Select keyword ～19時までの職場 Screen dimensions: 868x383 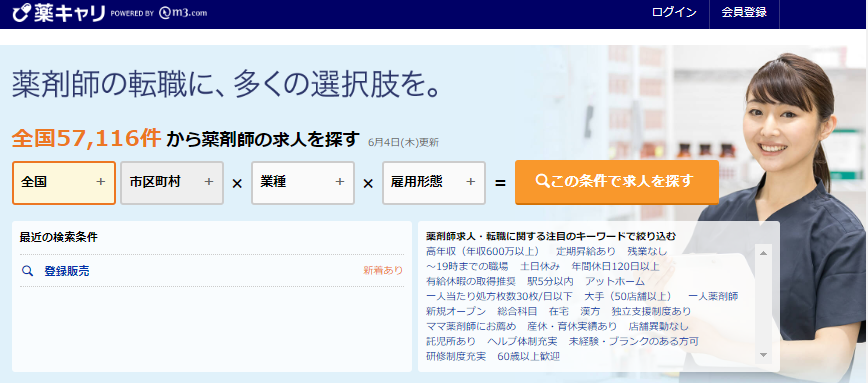[467, 266]
